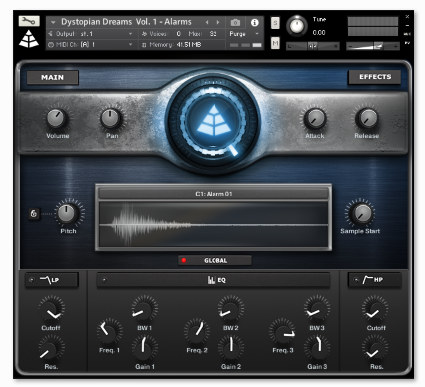Click the EQ BW 2 knob
Screen dimensions: 425x387
coord(231,309)
